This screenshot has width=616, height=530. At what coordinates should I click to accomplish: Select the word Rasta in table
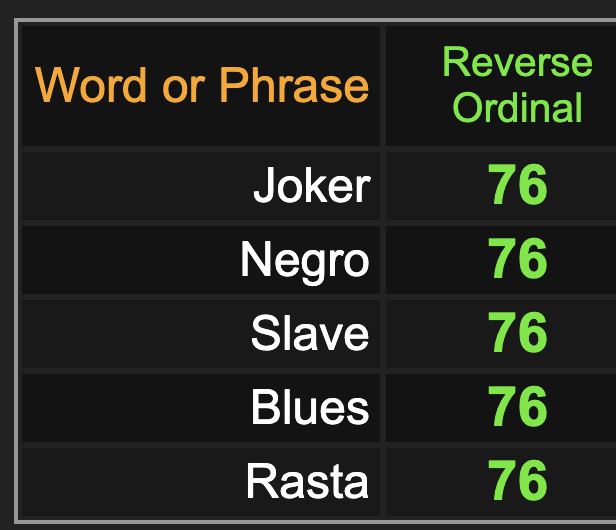click(x=308, y=481)
